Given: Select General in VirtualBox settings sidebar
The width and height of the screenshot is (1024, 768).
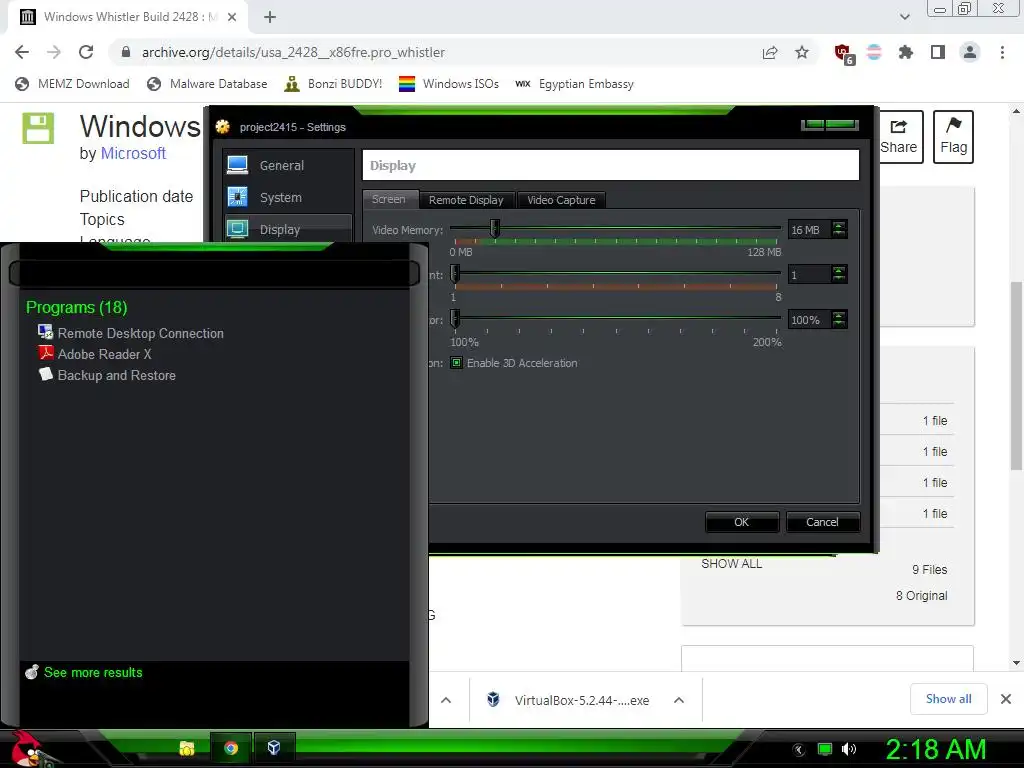Looking at the screenshot, I should click(x=287, y=165).
